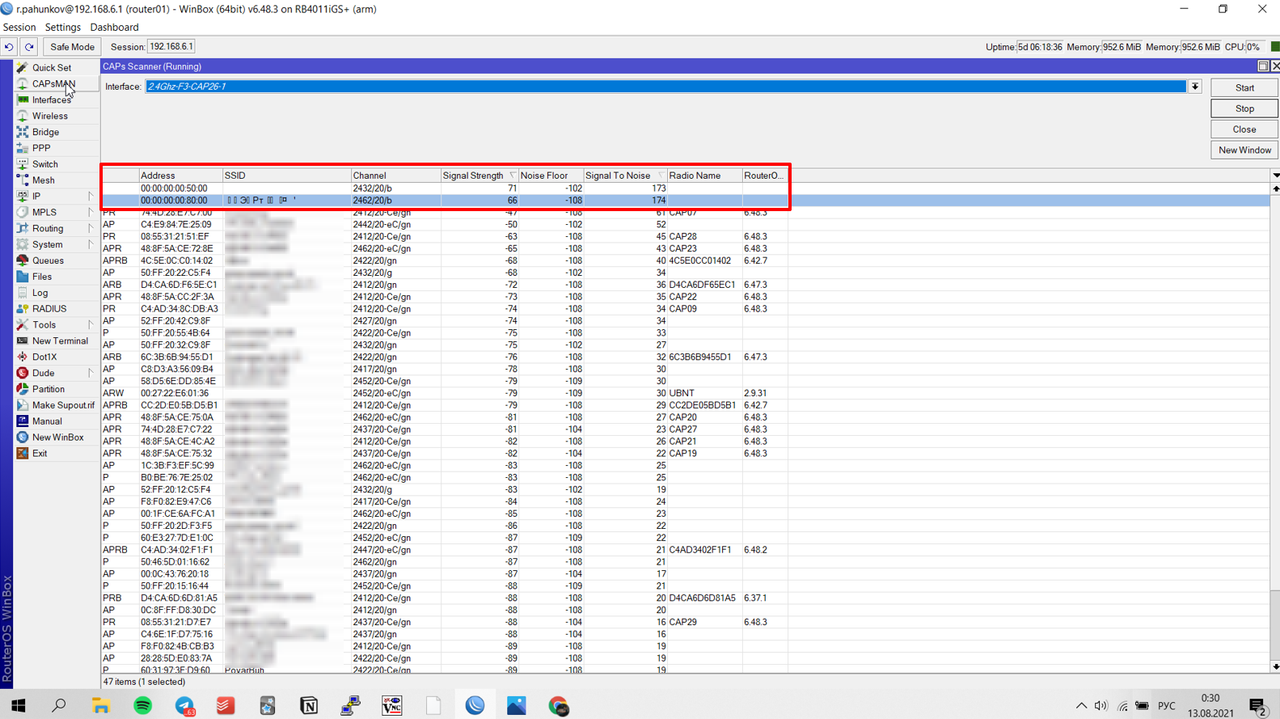Open Spotify from the taskbar

(142, 705)
